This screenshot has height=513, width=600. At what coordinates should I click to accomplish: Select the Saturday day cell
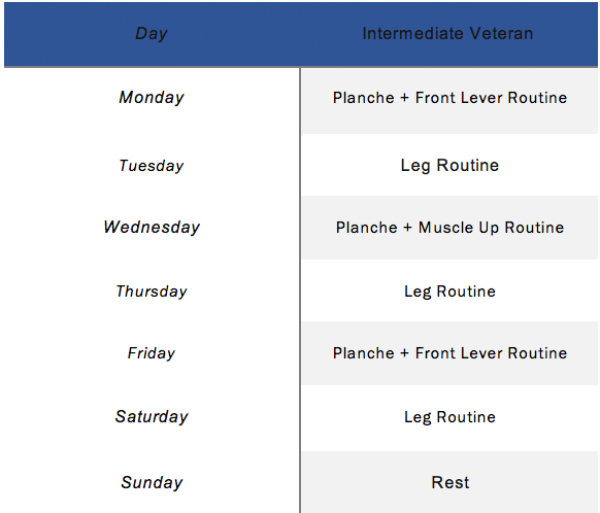[151, 417]
